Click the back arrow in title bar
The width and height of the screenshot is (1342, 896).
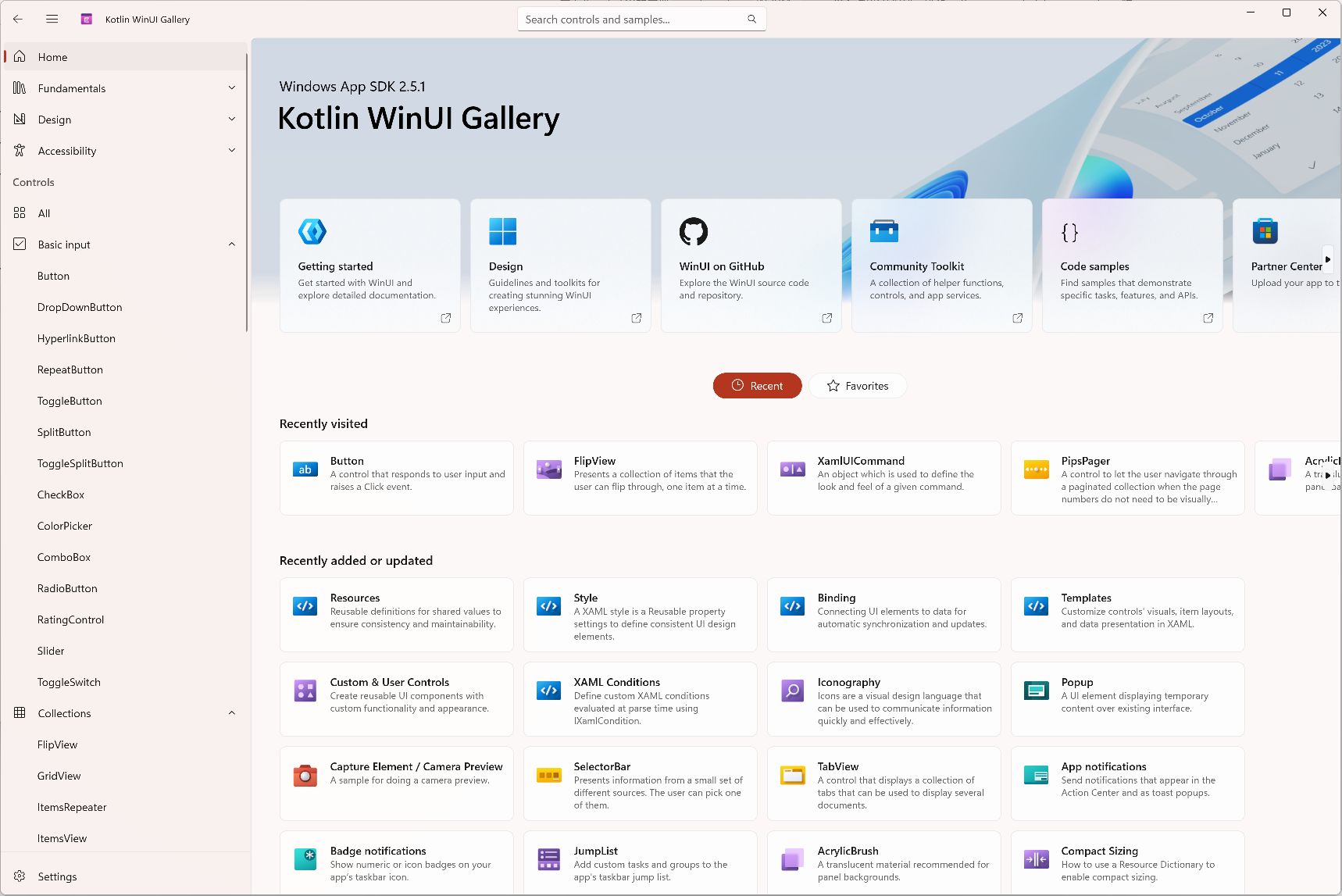pos(18,19)
